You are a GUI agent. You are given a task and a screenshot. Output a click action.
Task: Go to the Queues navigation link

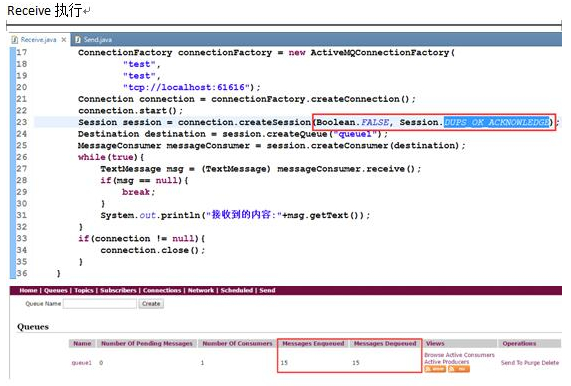[56, 290]
